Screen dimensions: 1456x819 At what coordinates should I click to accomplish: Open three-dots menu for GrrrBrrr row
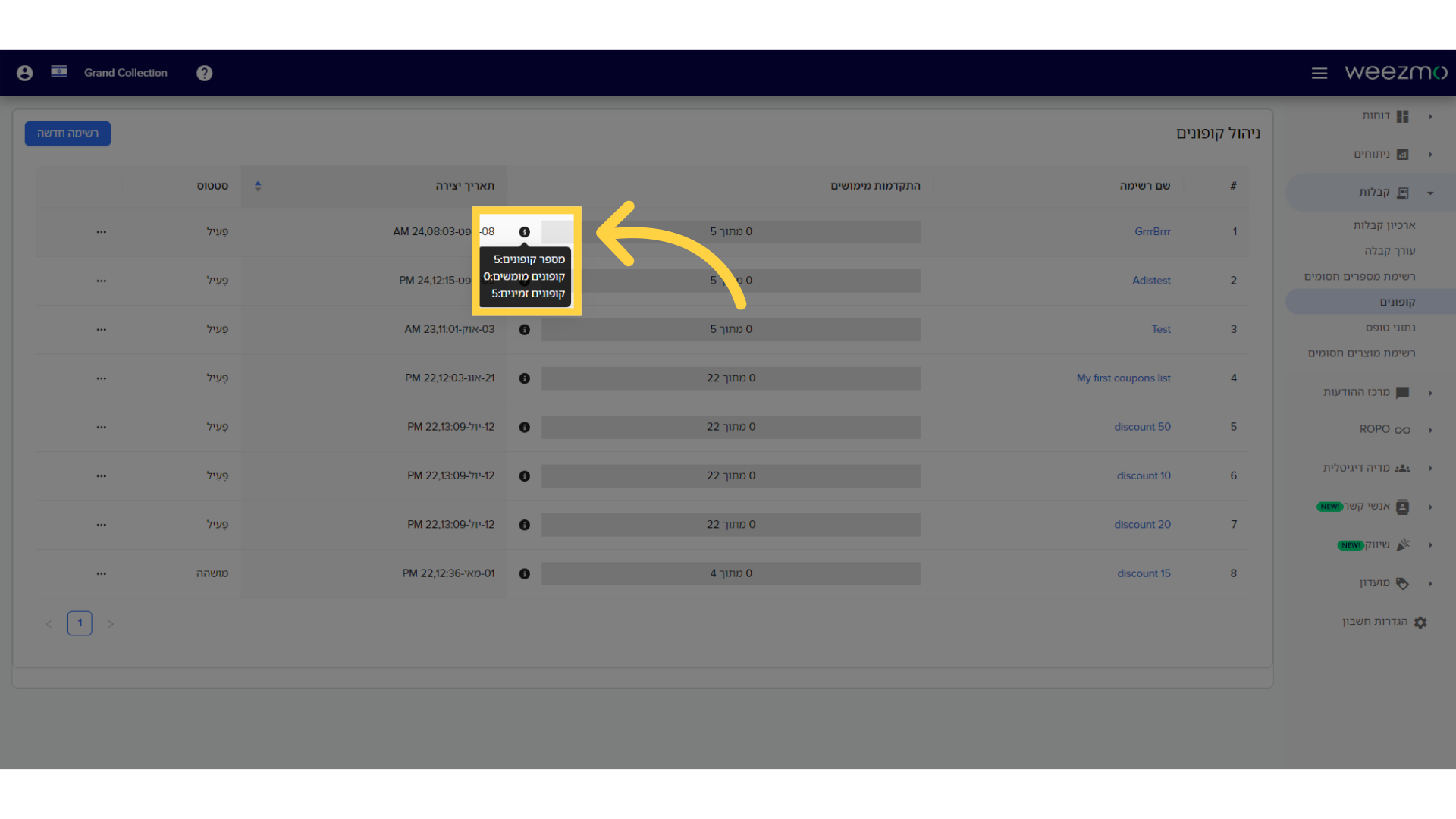[102, 232]
